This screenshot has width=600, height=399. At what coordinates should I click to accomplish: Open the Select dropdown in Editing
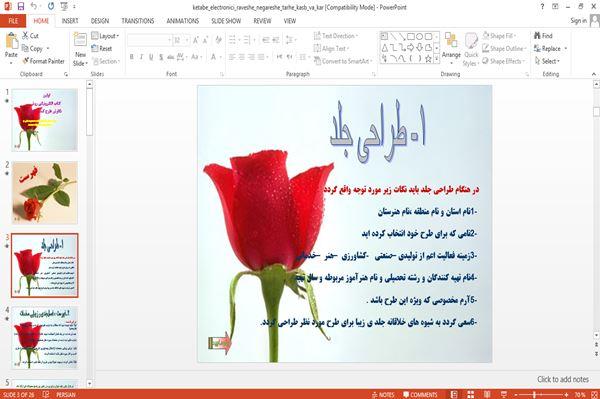(x=547, y=61)
